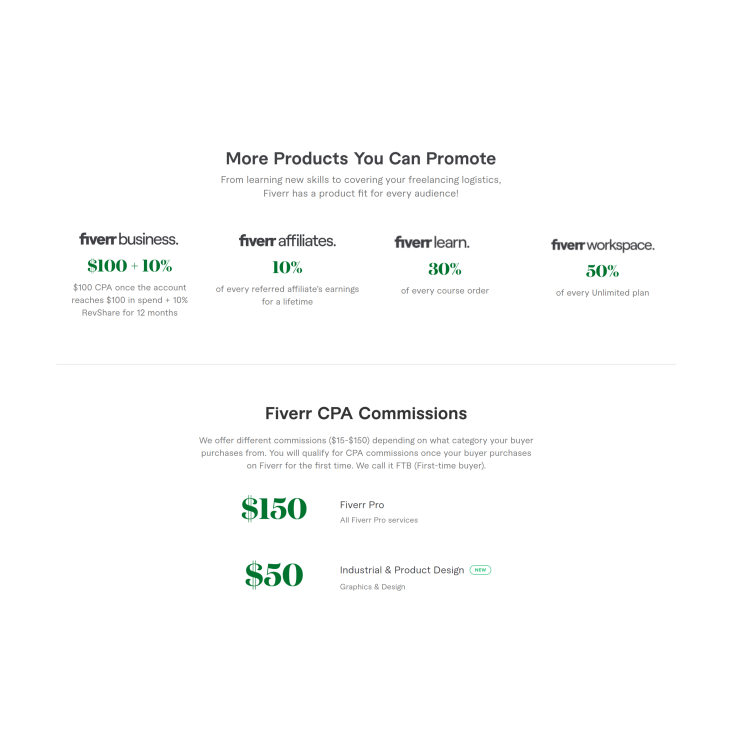Click the green NEW badge
Viewport: 750px width, 750px height.
coord(480,570)
